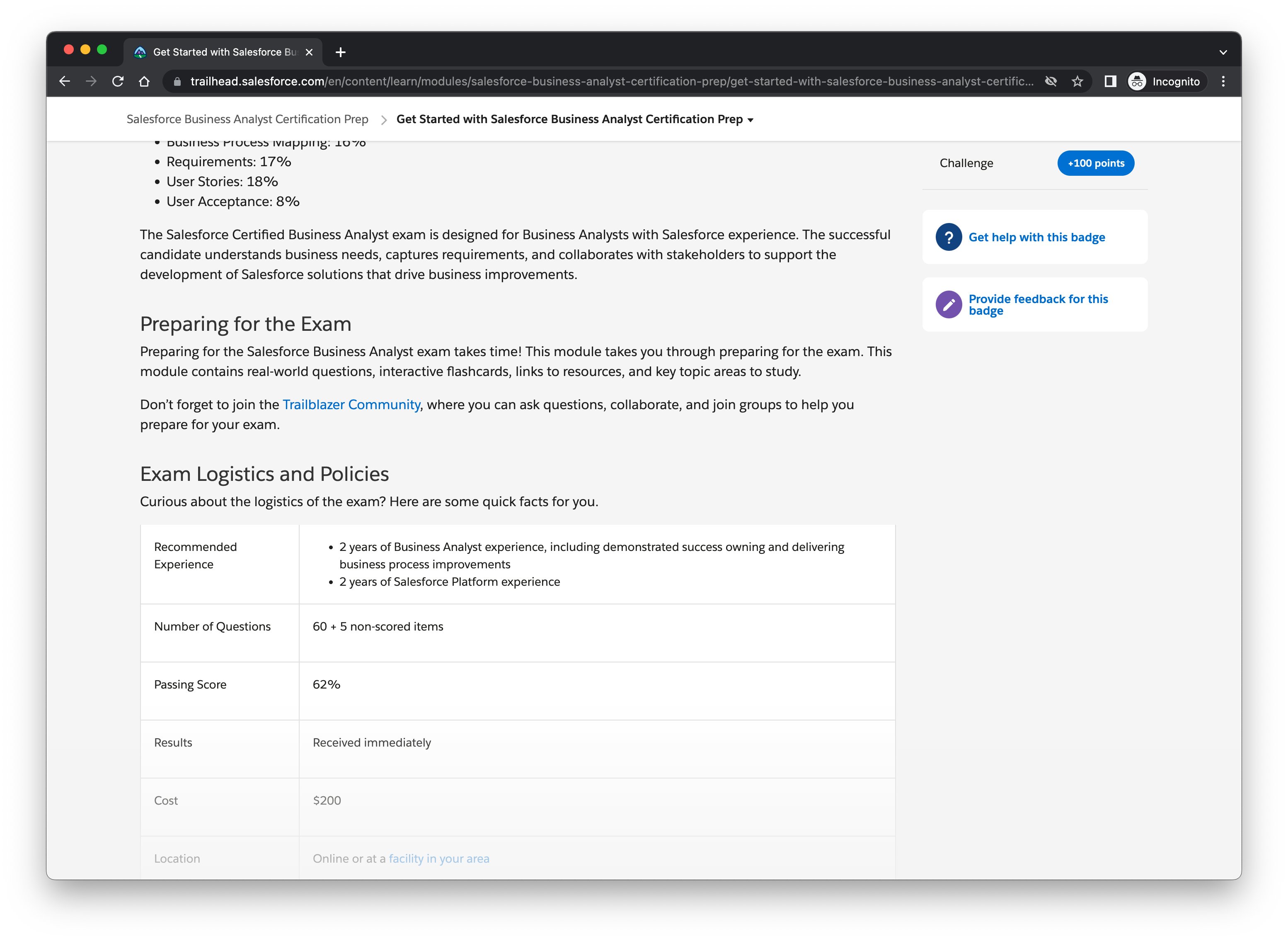The width and height of the screenshot is (1288, 941).
Task: Click the browser back arrow
Action: [64, 81]
